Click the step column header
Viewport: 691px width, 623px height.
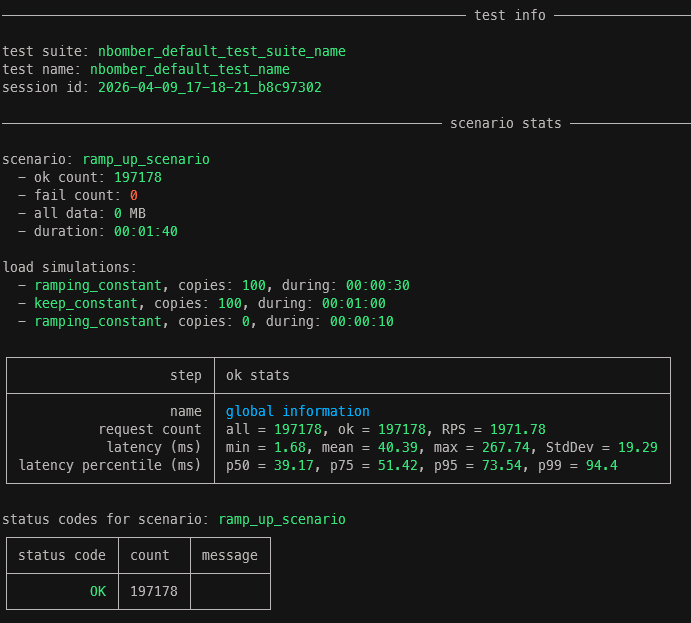185,375
